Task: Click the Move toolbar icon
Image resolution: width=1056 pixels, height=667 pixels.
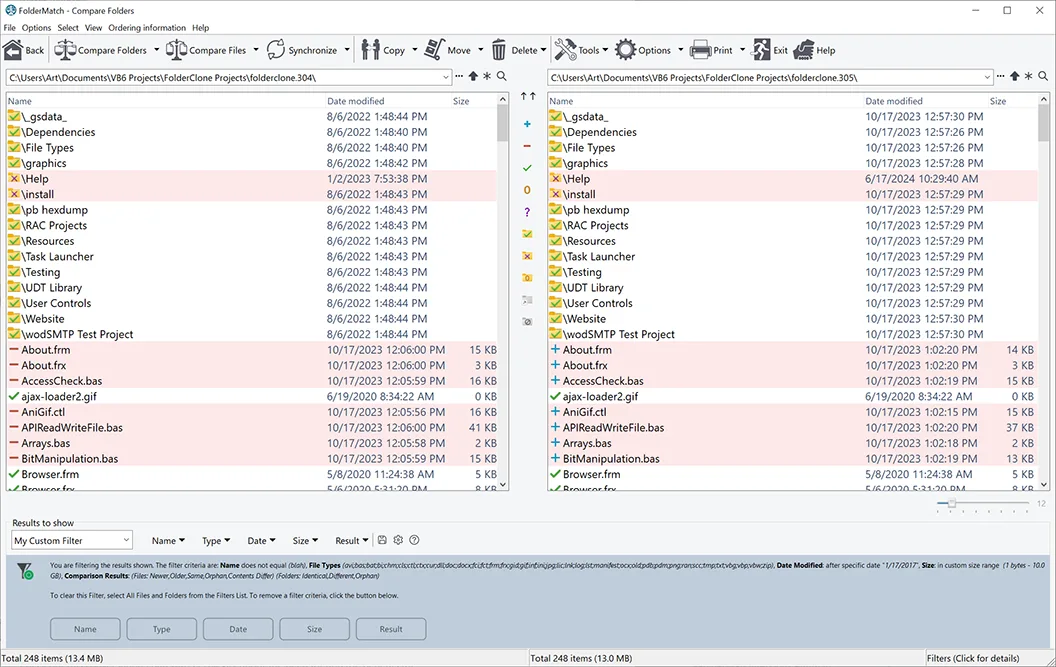Action: pos(434,50)
